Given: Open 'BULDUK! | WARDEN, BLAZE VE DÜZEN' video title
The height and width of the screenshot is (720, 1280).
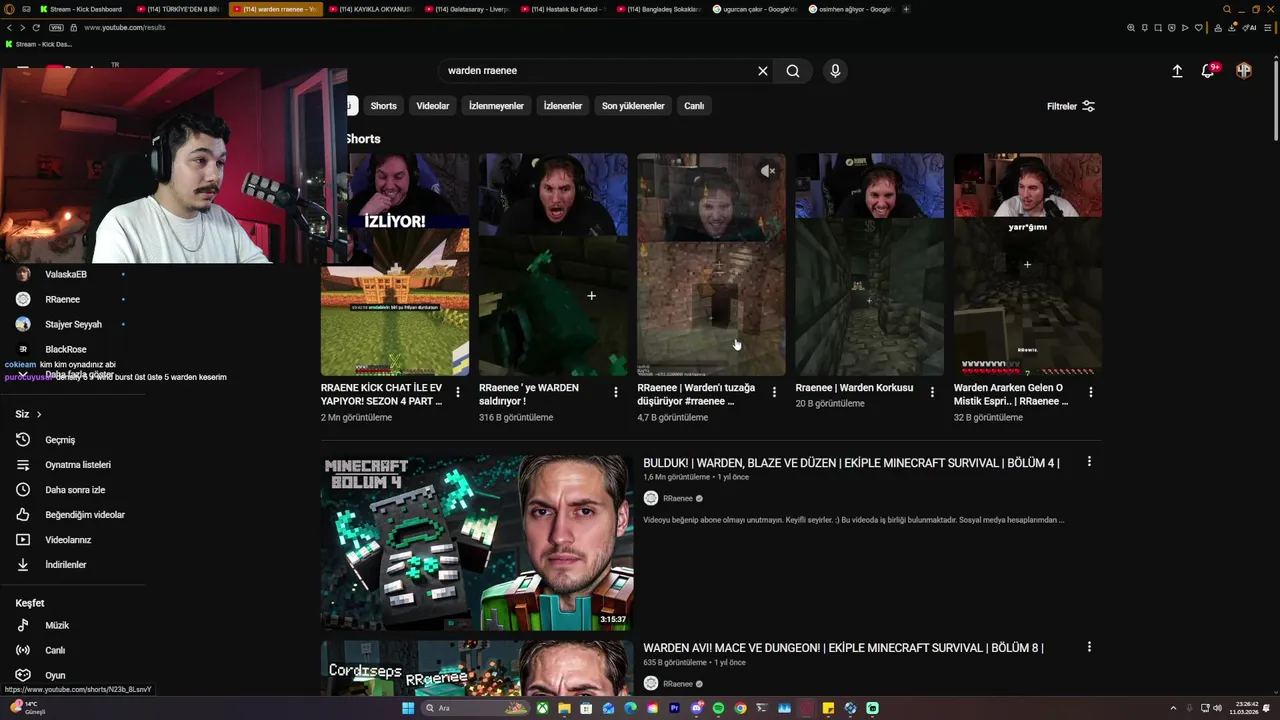Looking at the screenshot, I should click(851, 463).
